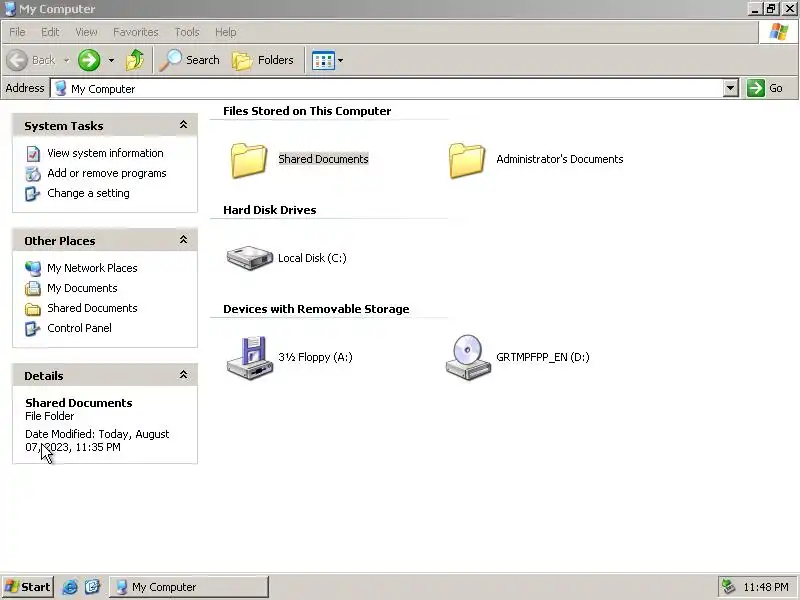
Task: Click the Shared Documents sidebar folder icon
Action: 33,309
